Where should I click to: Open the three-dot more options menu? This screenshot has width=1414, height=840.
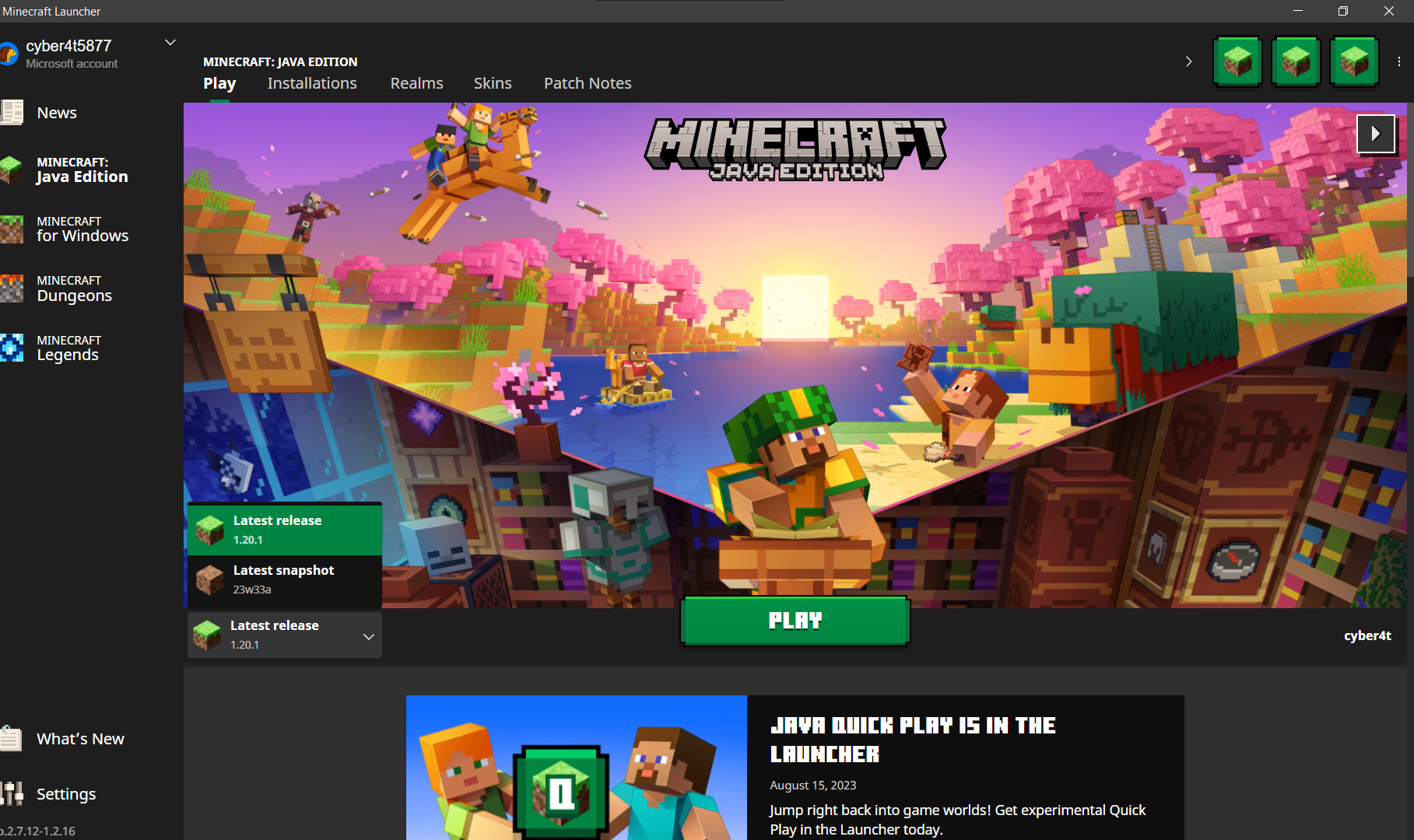tap(1398, 61)
